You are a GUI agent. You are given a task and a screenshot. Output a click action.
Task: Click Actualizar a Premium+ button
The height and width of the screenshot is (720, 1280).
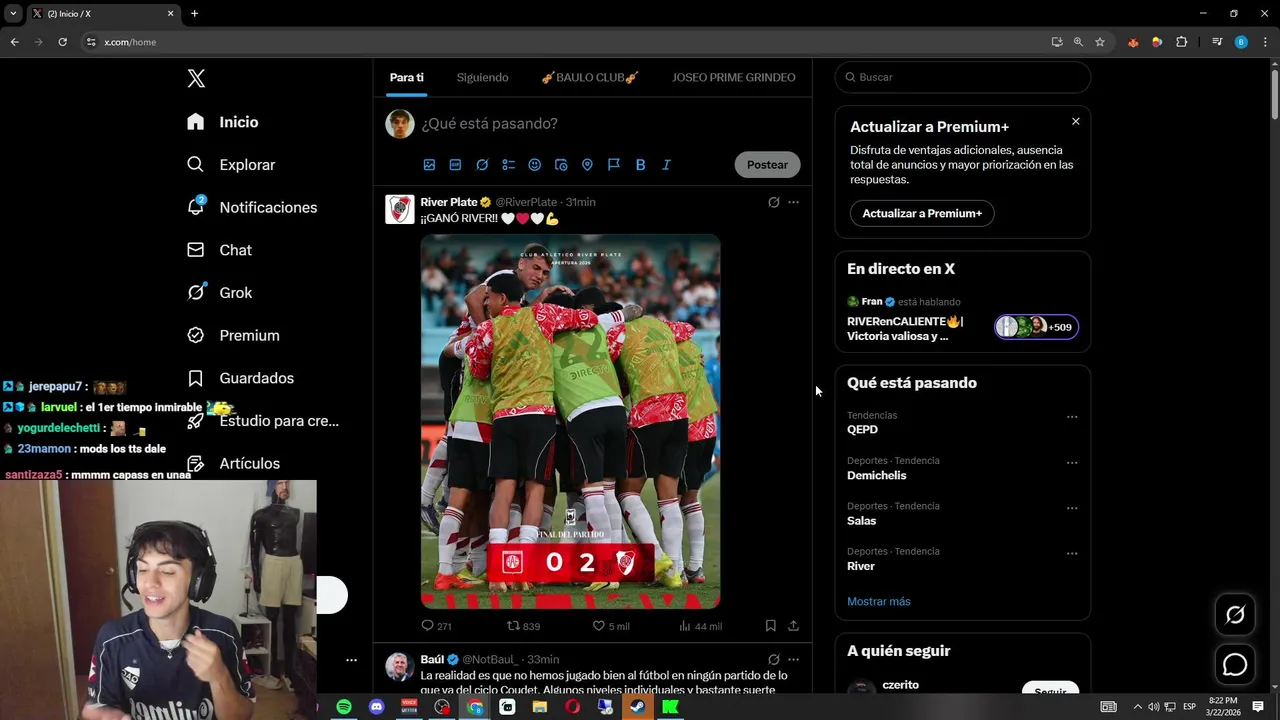pyautogui.click(x=922, y=213)
